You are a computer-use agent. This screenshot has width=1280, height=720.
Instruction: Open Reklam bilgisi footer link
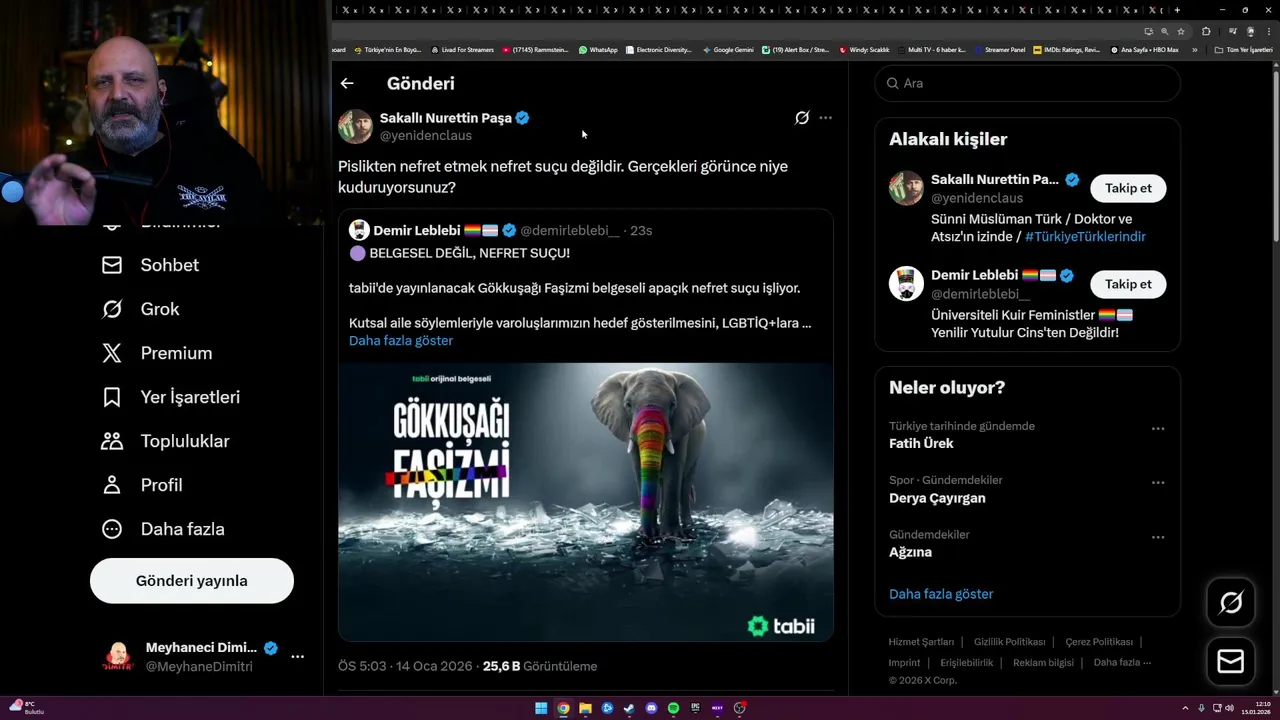pos(1043,663)
